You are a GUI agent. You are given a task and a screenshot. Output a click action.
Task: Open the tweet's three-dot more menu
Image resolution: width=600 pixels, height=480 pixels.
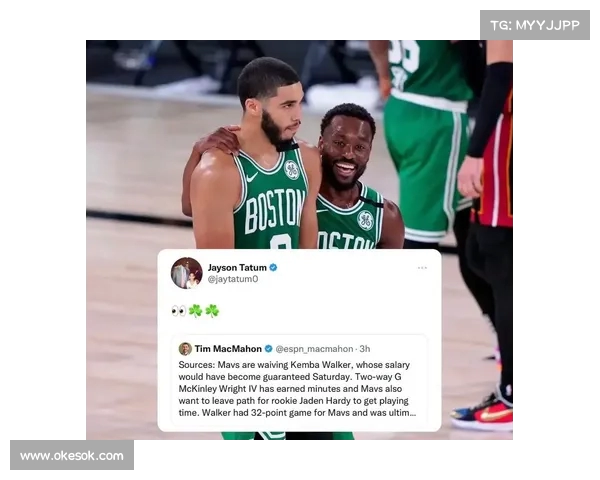(422, 268)
